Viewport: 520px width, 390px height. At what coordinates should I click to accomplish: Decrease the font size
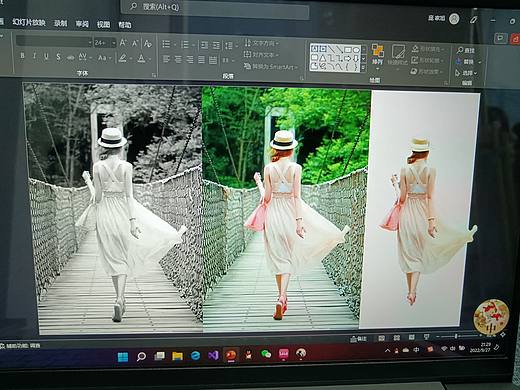[x=135, y=43]
